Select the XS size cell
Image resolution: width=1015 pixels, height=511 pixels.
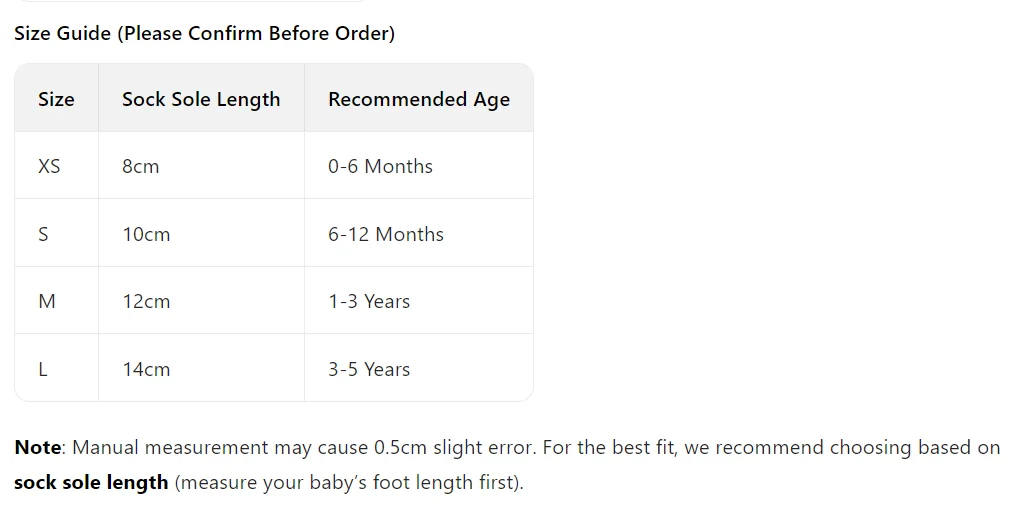tap(56, 166)
